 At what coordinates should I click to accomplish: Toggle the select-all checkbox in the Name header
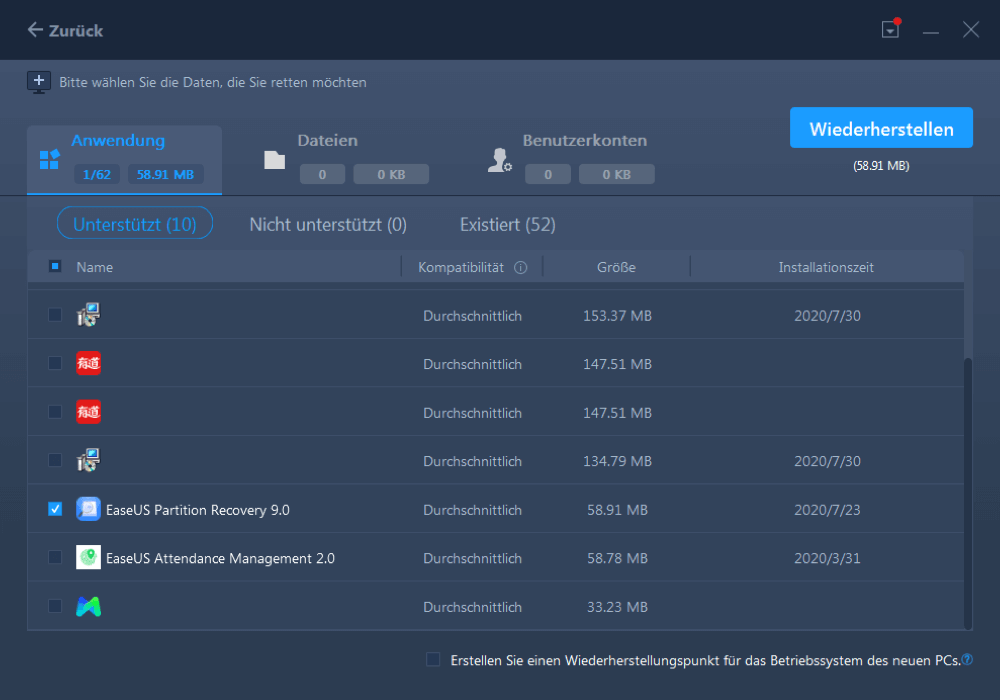[55, 266]
